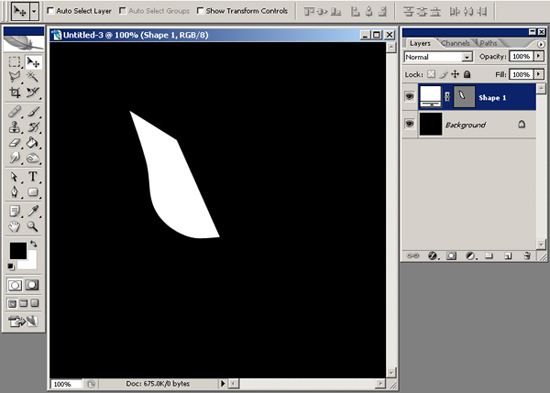Click the Photoshop feather logo
This screenshot has height=393, width=550.
click(x=24, y=43)
